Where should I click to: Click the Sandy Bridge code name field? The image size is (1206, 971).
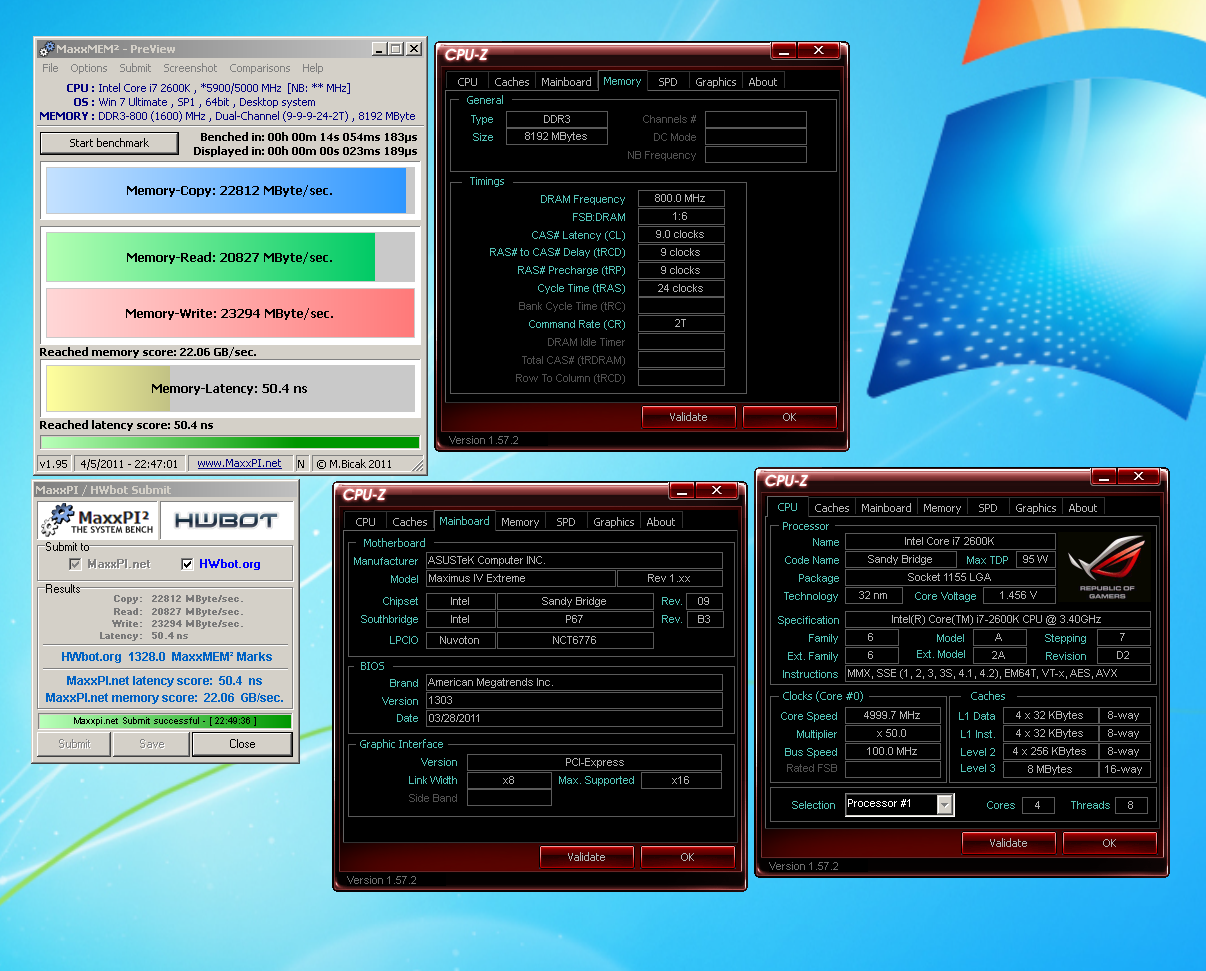[901, 559]
